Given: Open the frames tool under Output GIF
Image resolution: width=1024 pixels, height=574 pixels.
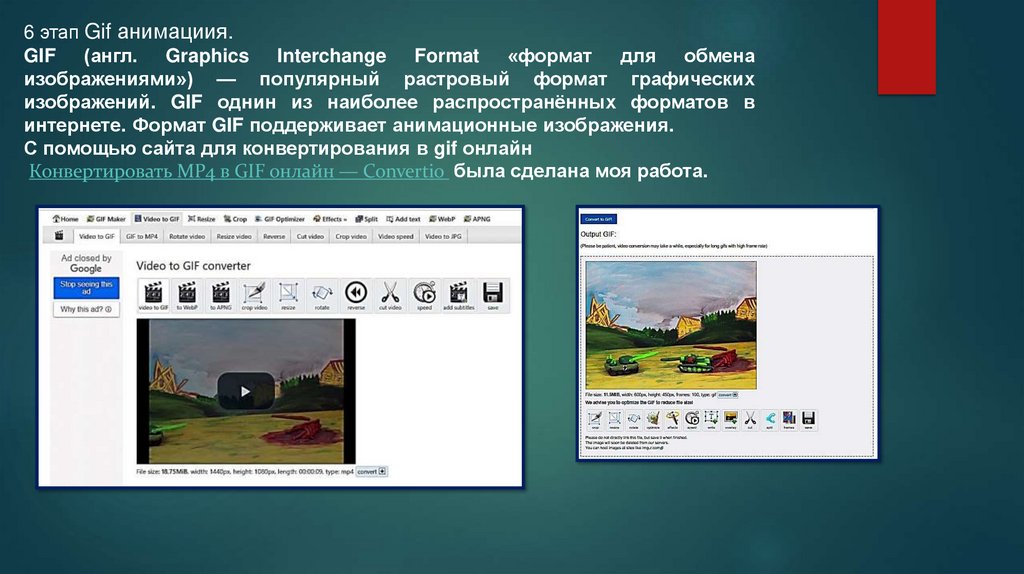Looking at the screenshot, I should click(x=789, y=420).
